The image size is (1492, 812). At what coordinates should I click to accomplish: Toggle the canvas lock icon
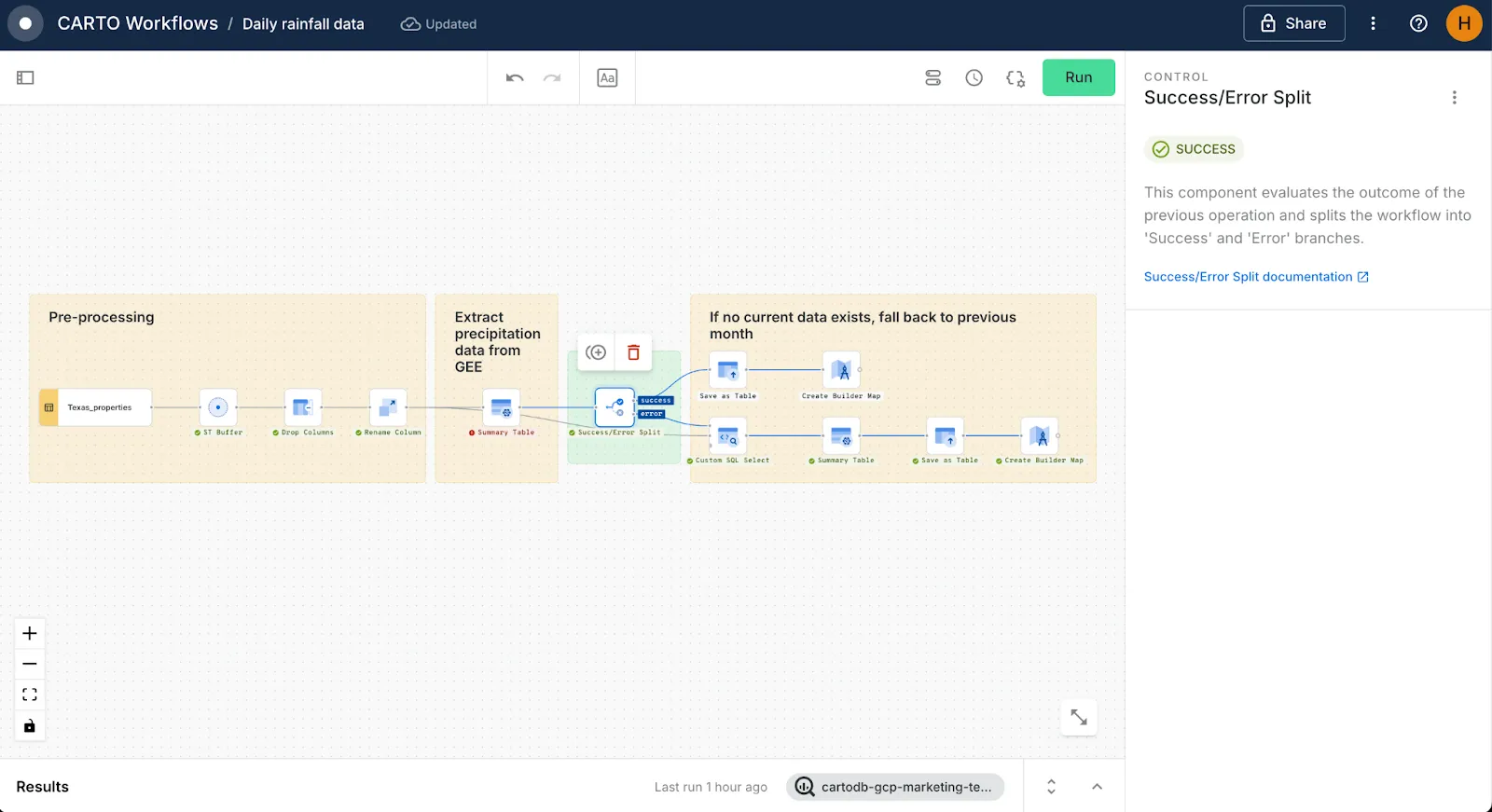pos(30,726)
